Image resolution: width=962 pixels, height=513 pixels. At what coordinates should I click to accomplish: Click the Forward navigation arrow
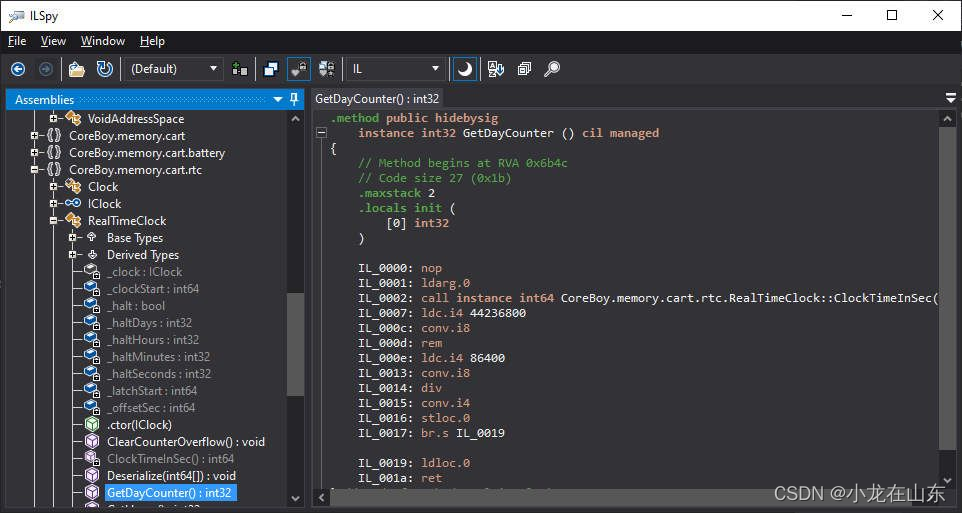tap(45, 69)
